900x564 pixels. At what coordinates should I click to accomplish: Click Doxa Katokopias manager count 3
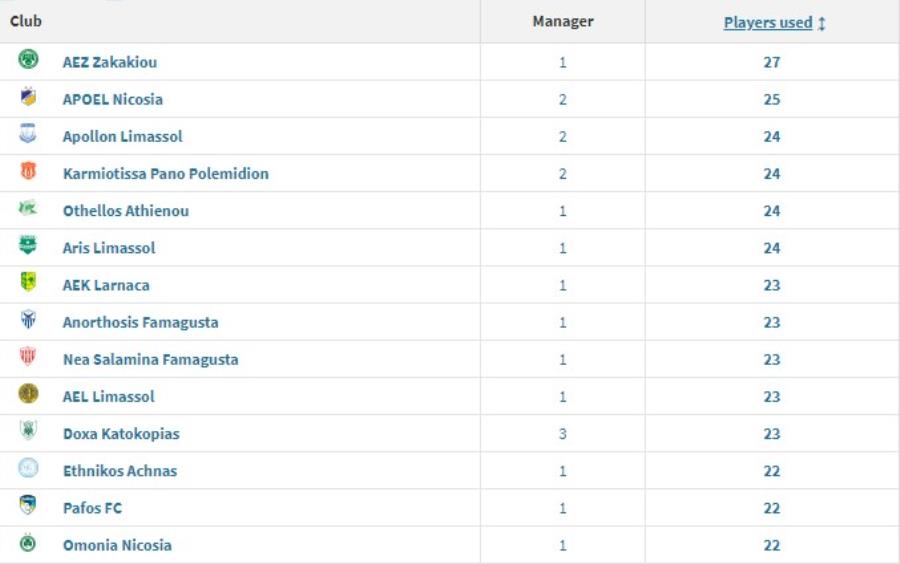[562, 434]
